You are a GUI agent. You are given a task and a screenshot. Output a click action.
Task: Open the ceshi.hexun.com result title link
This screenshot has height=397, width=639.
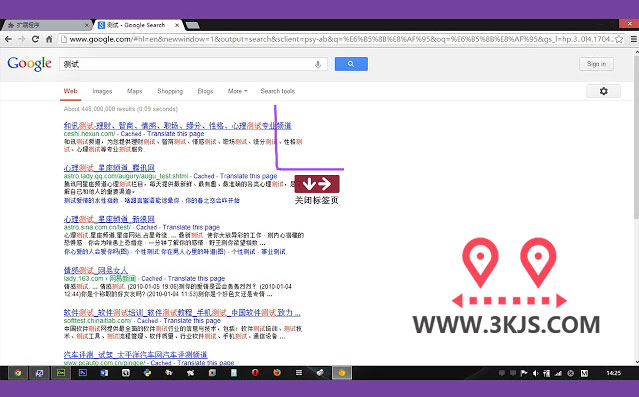tap(177, 126)
